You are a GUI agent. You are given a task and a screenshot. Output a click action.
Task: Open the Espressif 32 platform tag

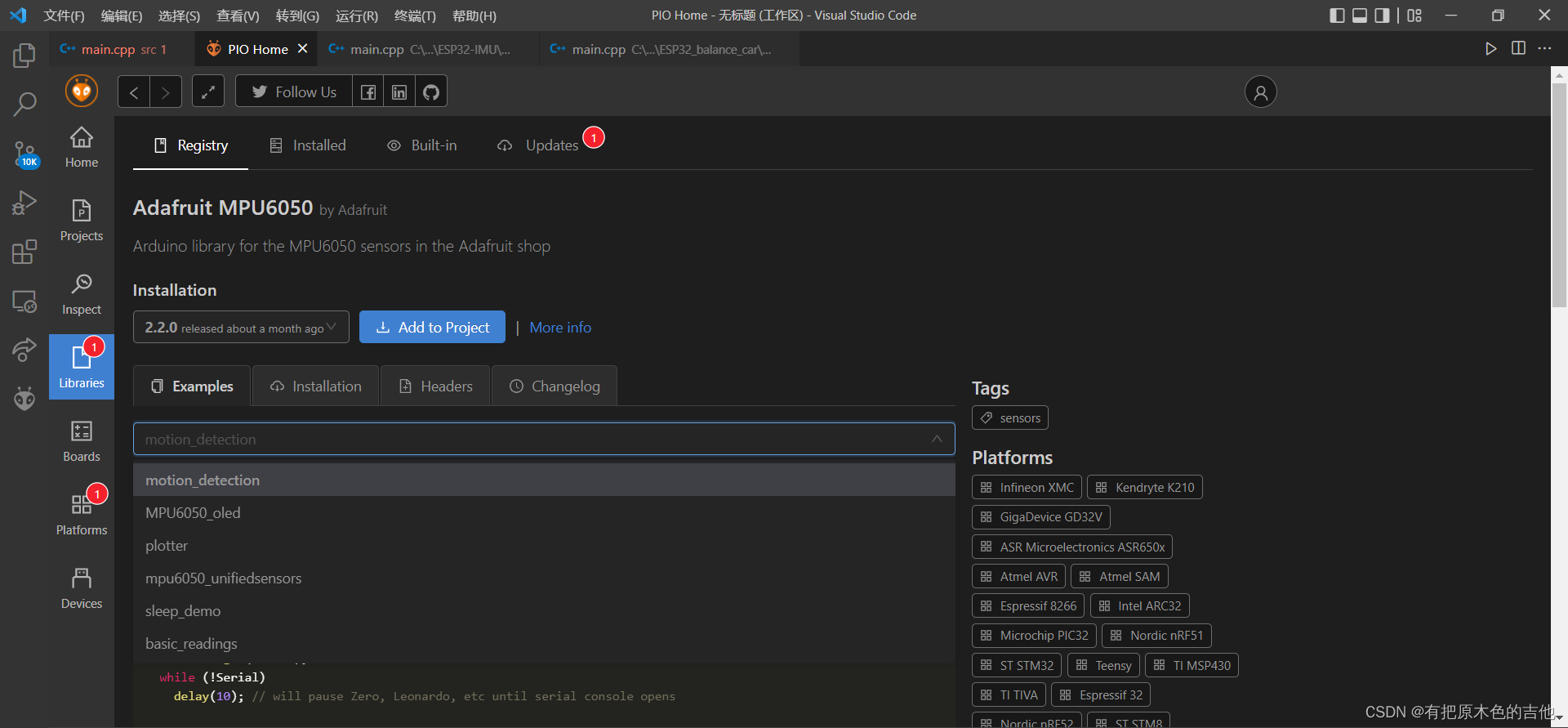(x=1101, y=695)
